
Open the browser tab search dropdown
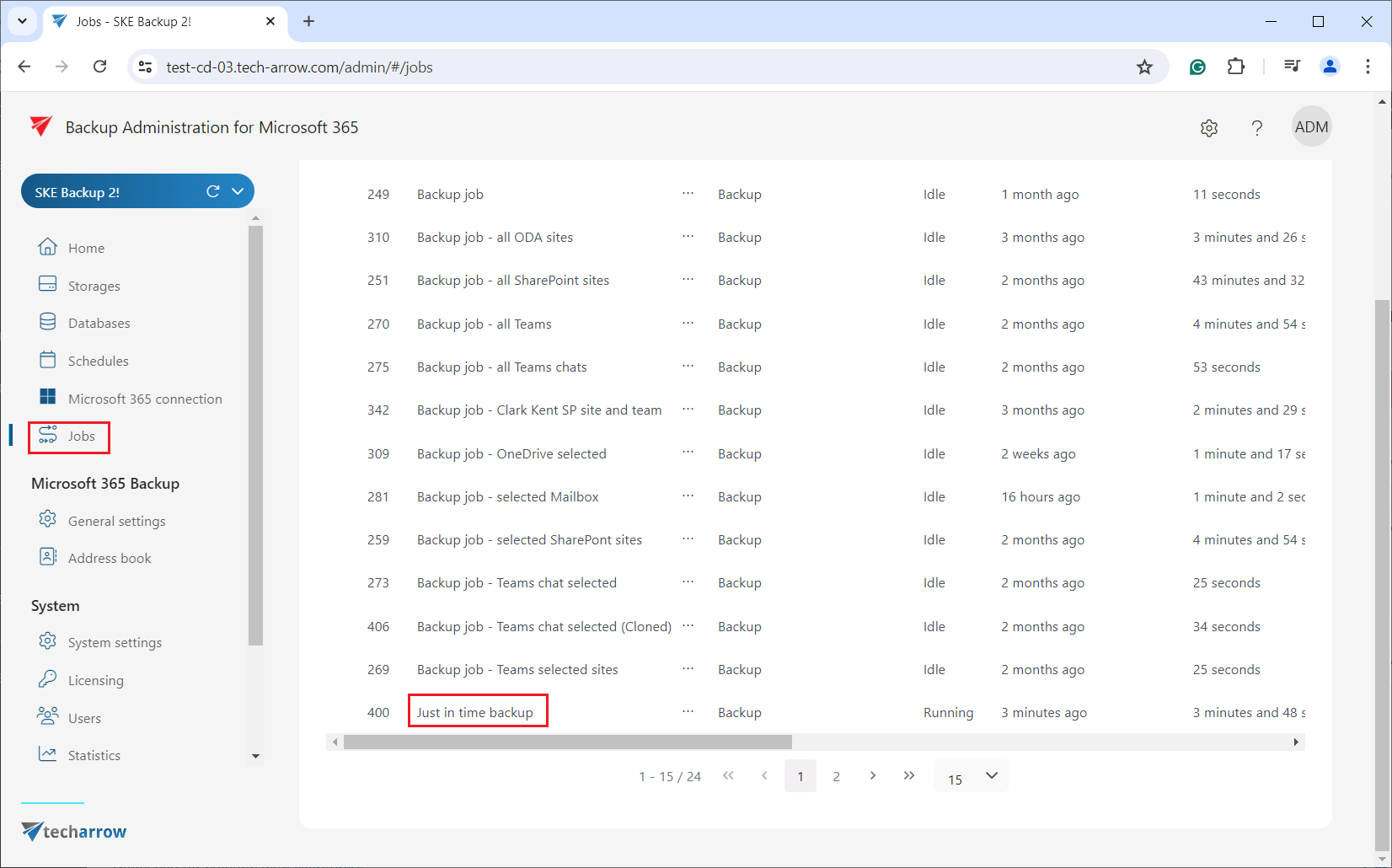23,21
